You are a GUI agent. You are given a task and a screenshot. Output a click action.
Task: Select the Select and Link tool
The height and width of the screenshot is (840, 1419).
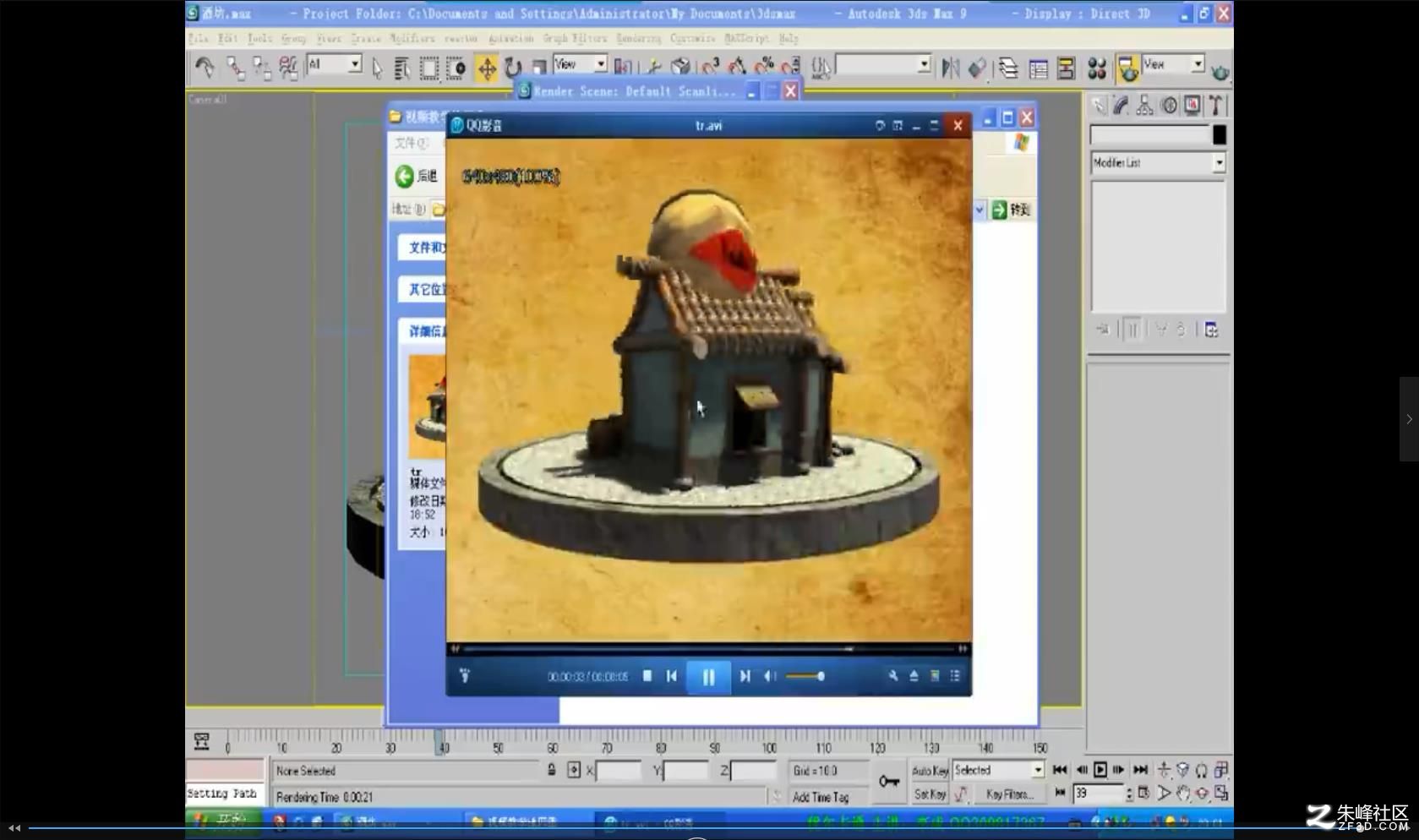tap(235, 68)
